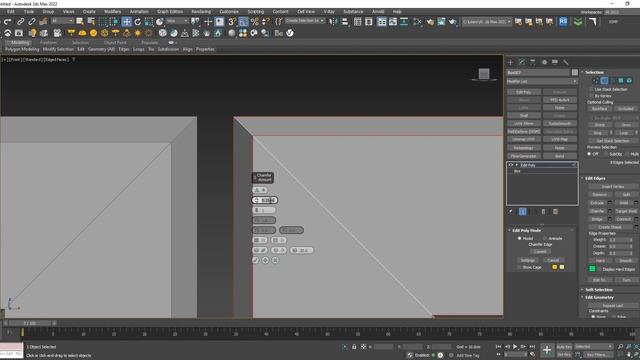Image resolution: width=640 pixels, height=360 pixels.
Task: Activate the Select and Rotate tool
Action: pos(138,22)
